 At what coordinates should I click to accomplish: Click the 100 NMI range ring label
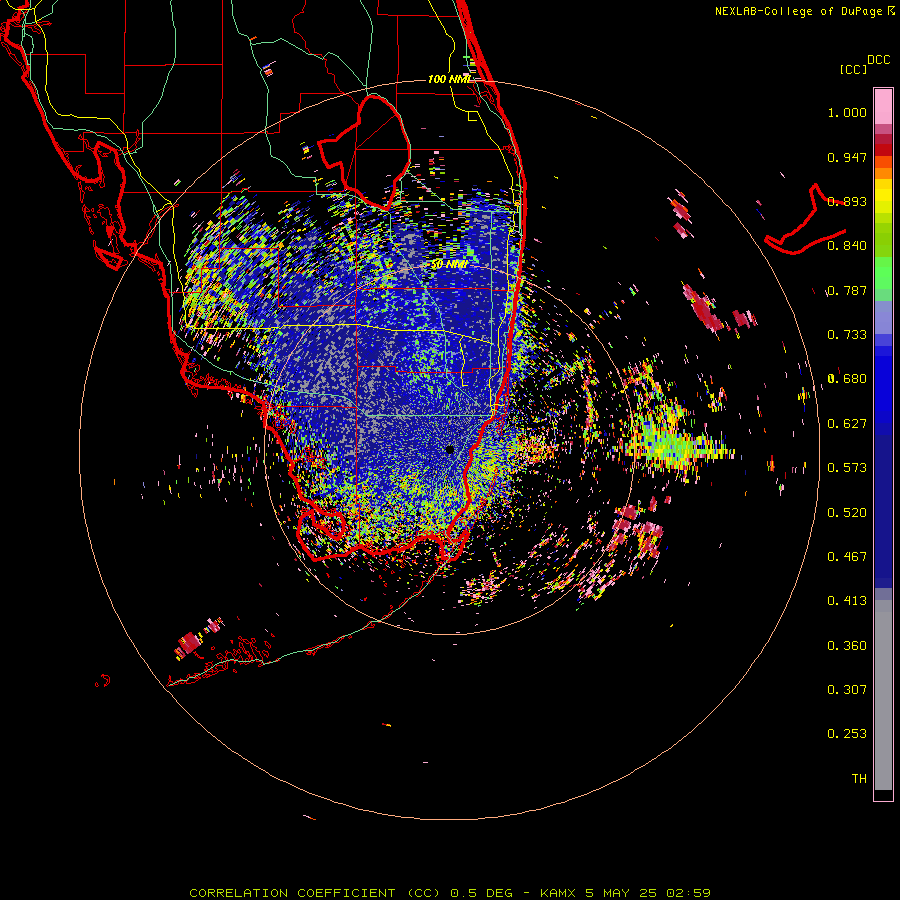tap(449, 79)
